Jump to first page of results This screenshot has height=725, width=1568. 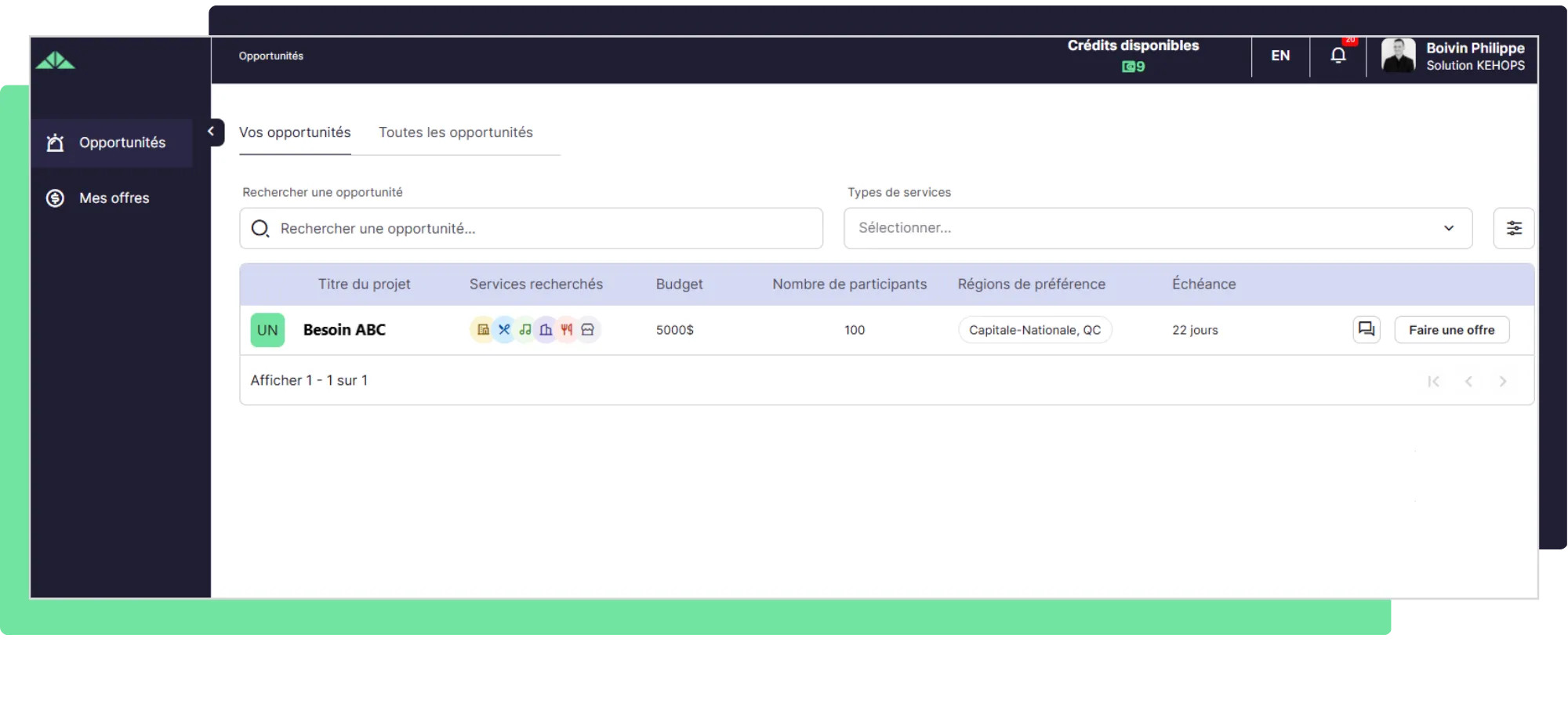coord(1433,382)
